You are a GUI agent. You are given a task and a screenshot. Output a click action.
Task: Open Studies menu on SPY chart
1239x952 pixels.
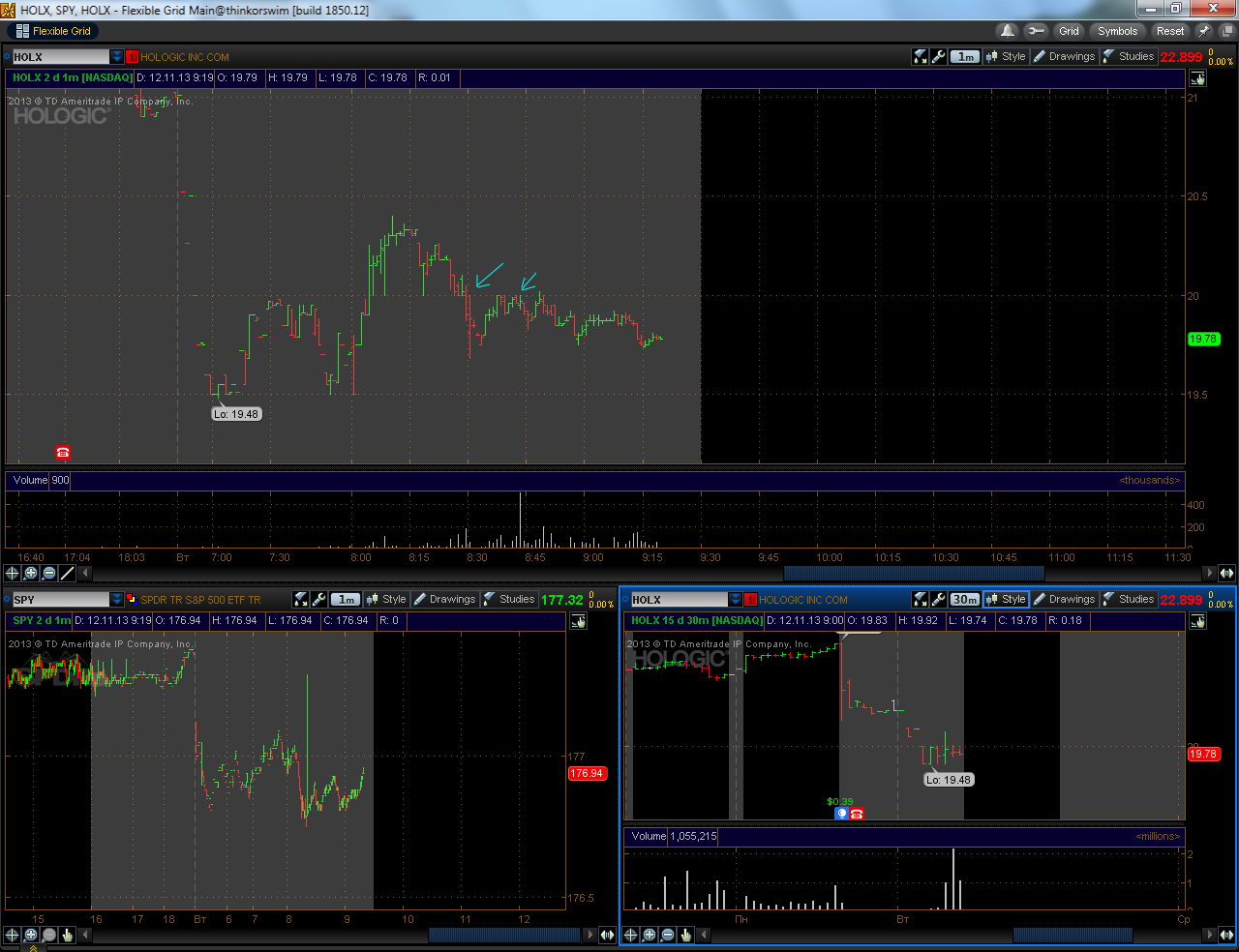coord(509,599)
